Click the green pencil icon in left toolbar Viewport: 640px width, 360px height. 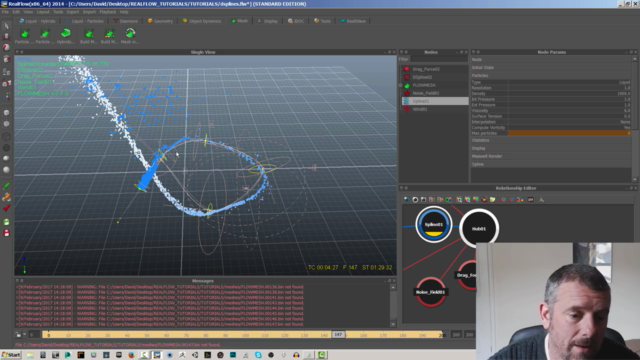pyautogui.click(x=6, y=186)
